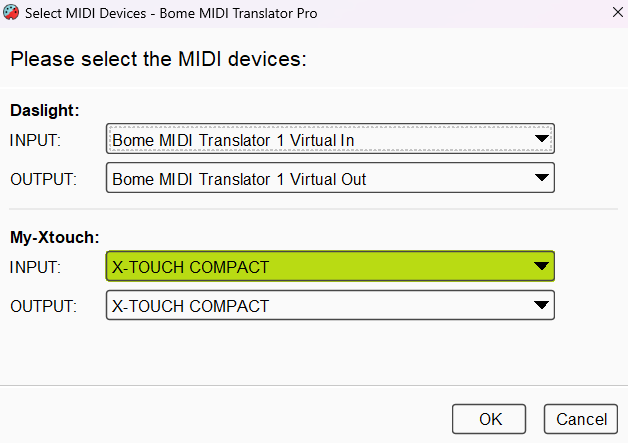Click the Daslight OUTPUT dropdown arrow

tap(541, 178)
